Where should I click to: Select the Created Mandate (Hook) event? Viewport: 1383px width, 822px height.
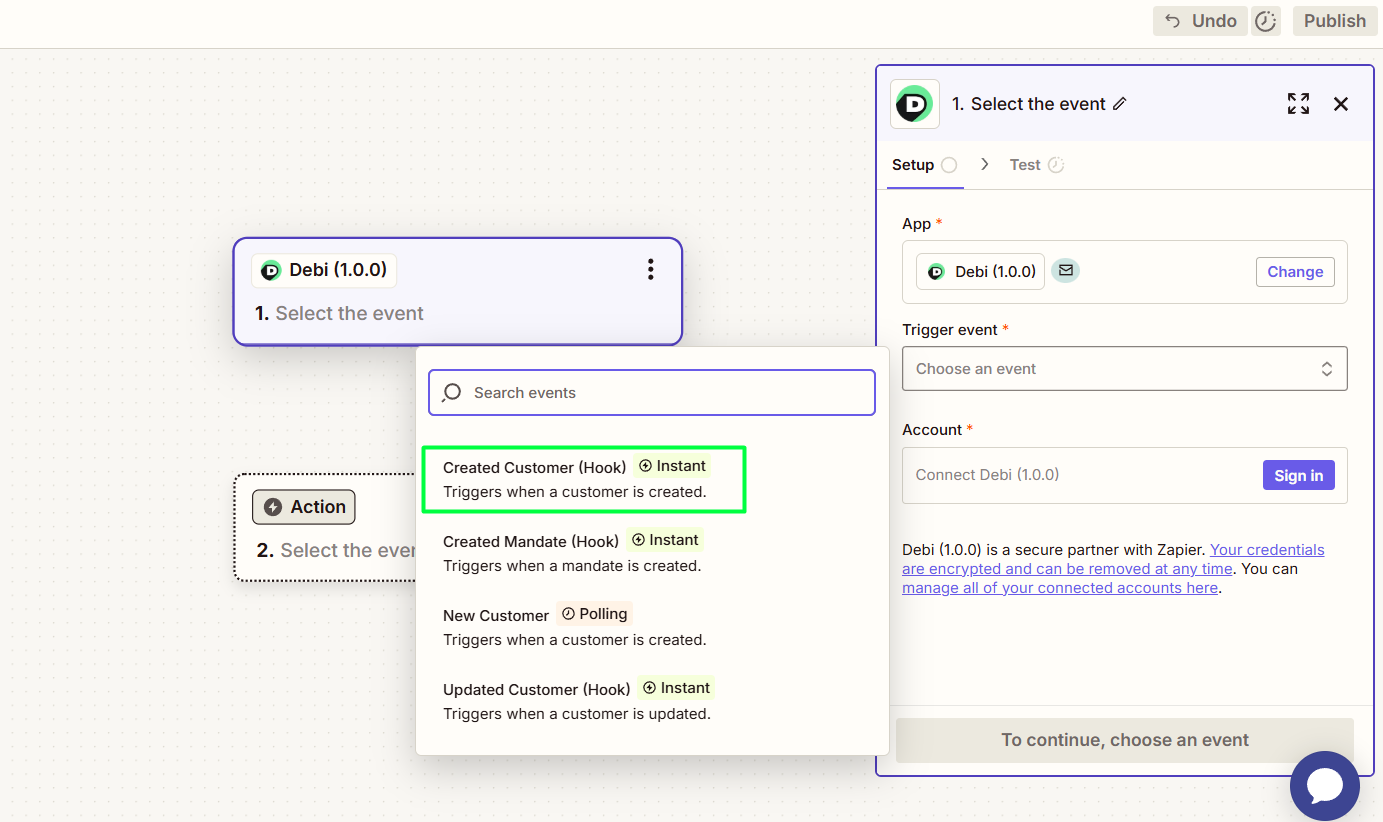pyautogui.click(x=652, y=553)
